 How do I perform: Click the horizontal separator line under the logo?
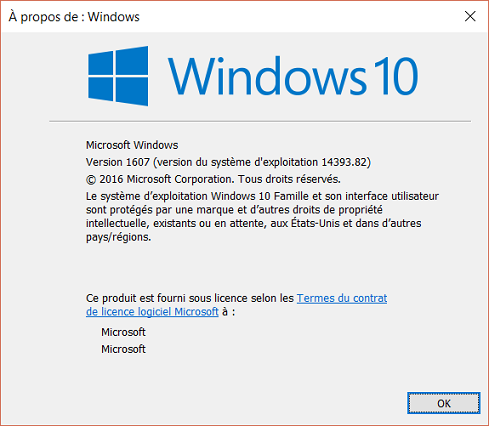260,122
